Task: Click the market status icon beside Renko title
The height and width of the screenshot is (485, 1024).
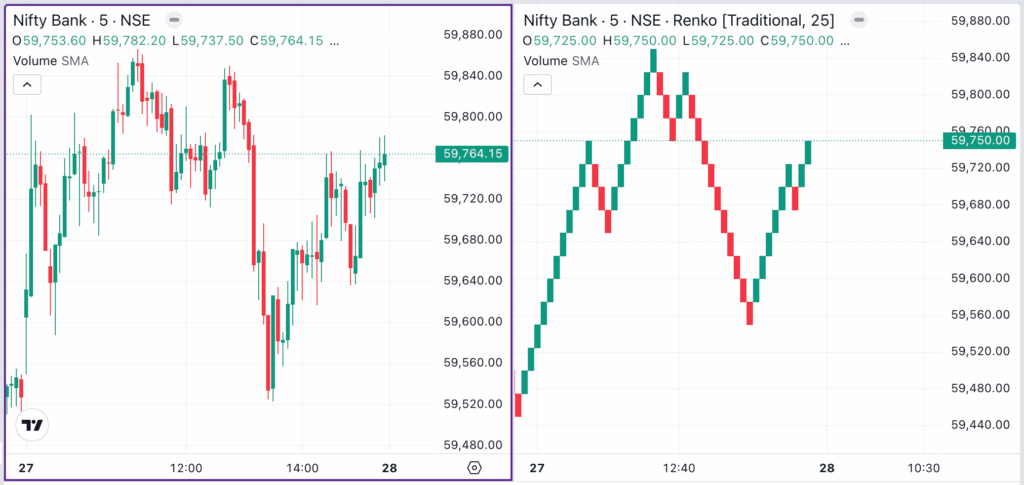Action: click(x=855, y=19)
